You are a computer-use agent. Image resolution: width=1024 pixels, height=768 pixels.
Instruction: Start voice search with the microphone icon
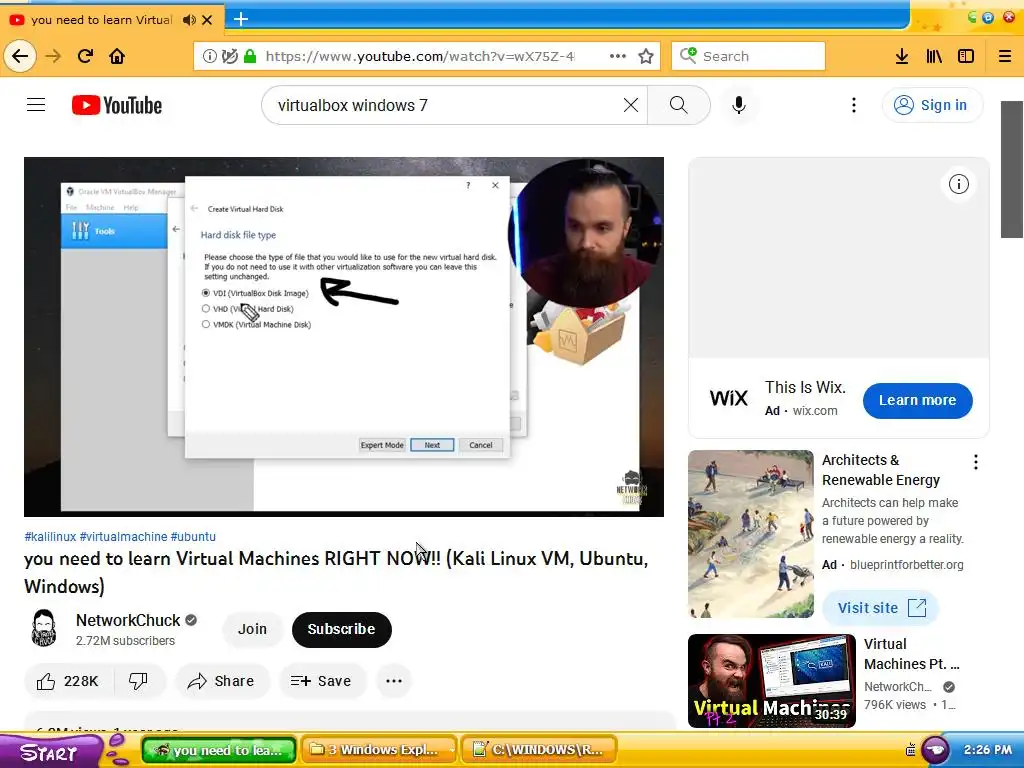pos(739,105)
